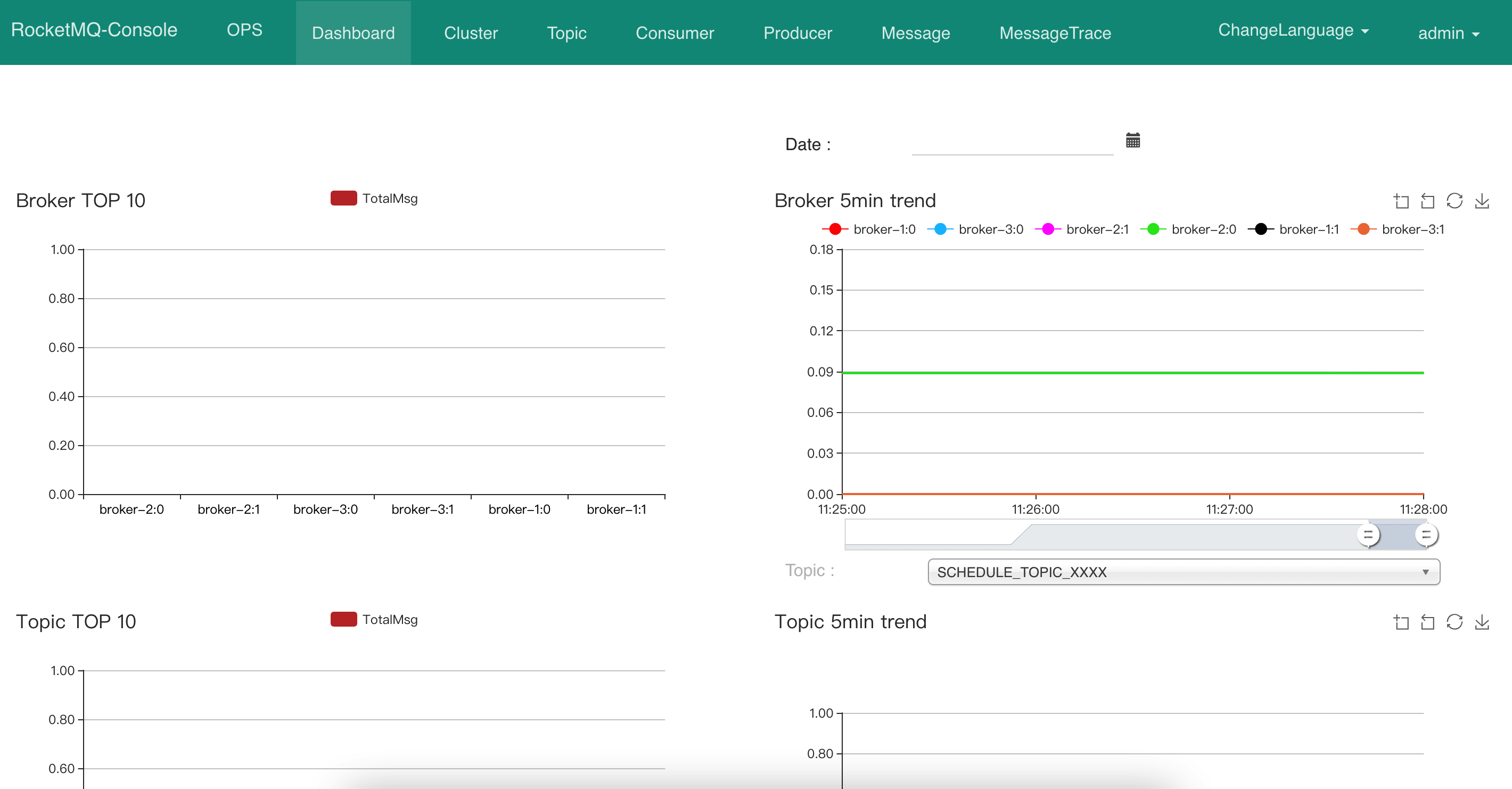The width and height of the screenshot is (1512, 789).
Task: Open the Consumer tab
Action: (675, 33)
